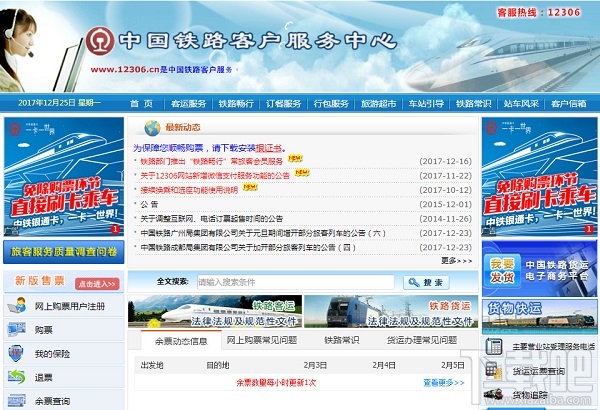Open 客户信箱 in the navigation bar

click(568, 103)
